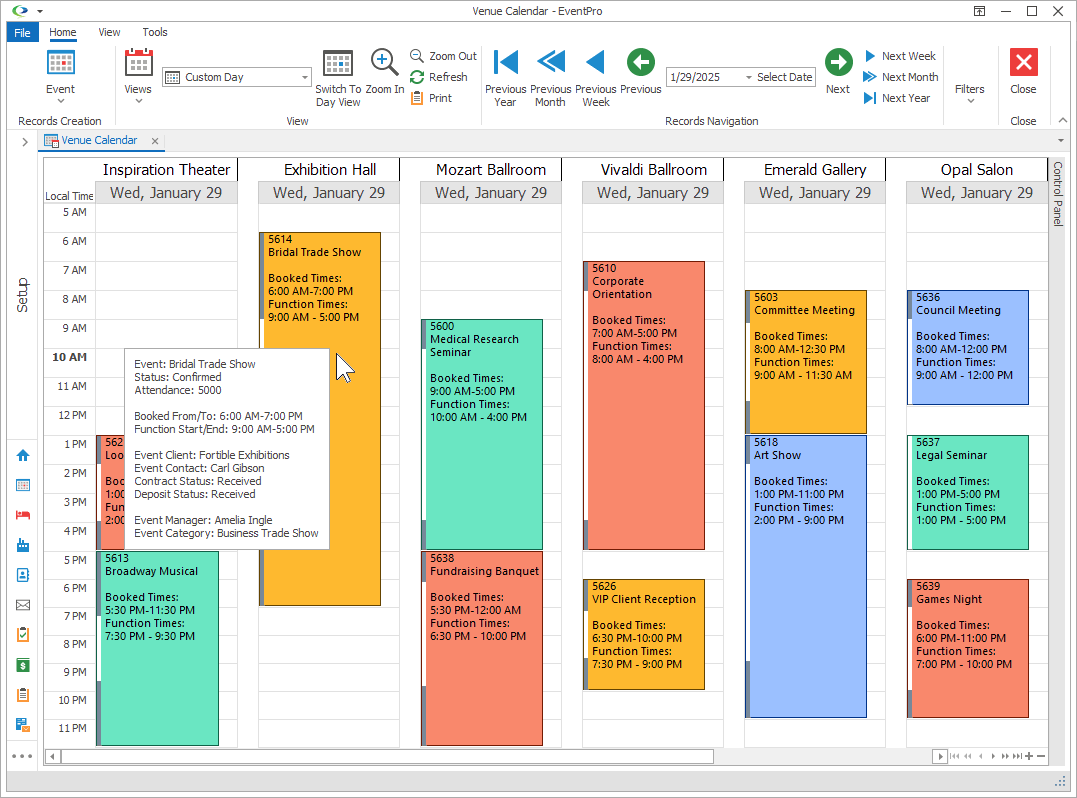Open the envelope mail sidebar icon
Viewport: 1077px width, 798px height.
23,605
